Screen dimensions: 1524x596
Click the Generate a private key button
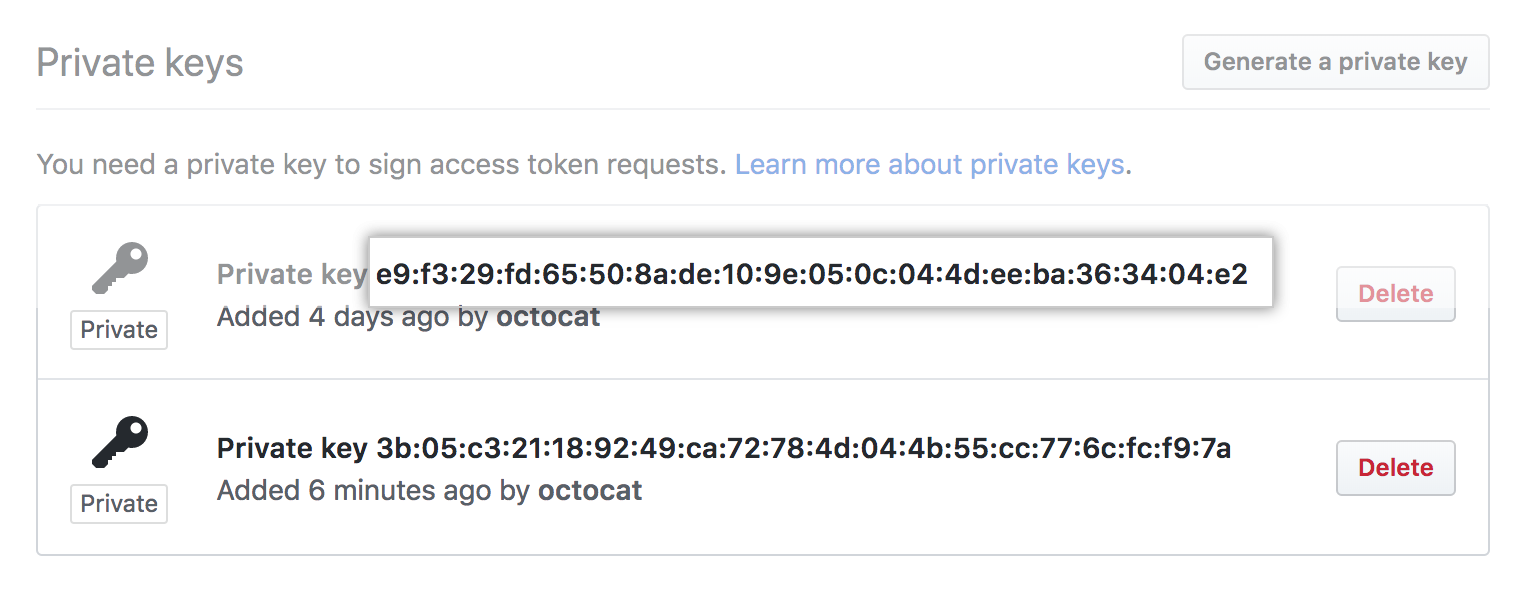point(1335,61)
